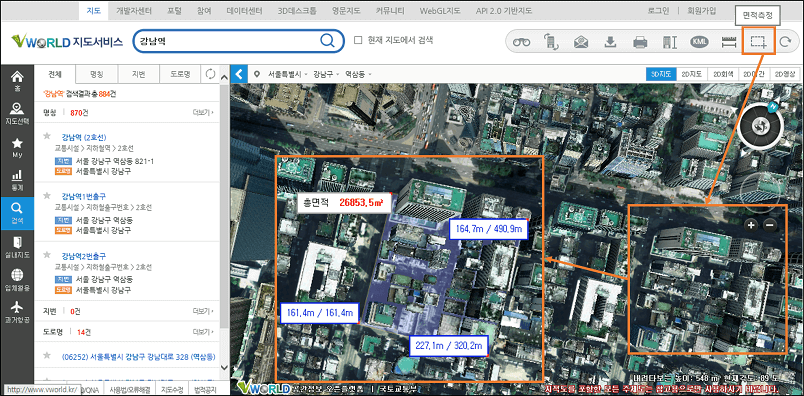
Task: Open the 지도 top menu
Action: pyautogui.click(x=94, y=10)
